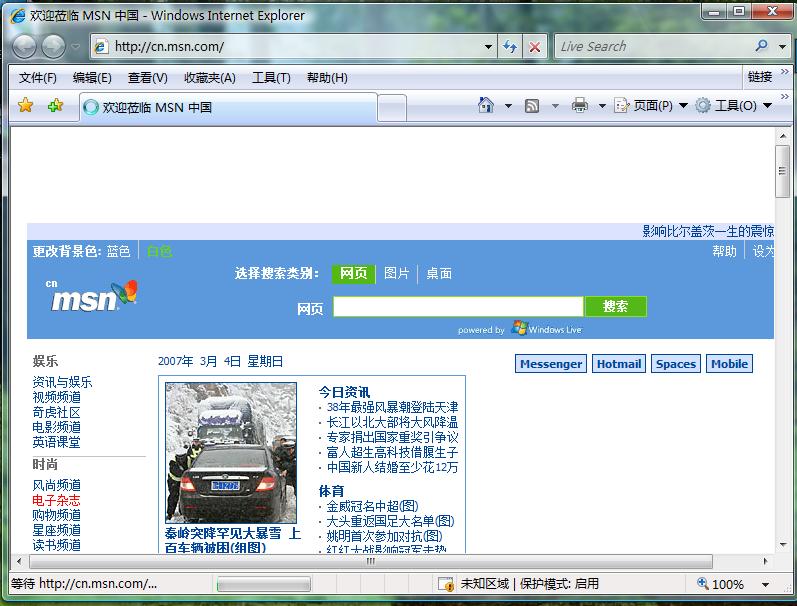
Task: Open the 页面(P) dropdown menu
Action: (651, 106)
